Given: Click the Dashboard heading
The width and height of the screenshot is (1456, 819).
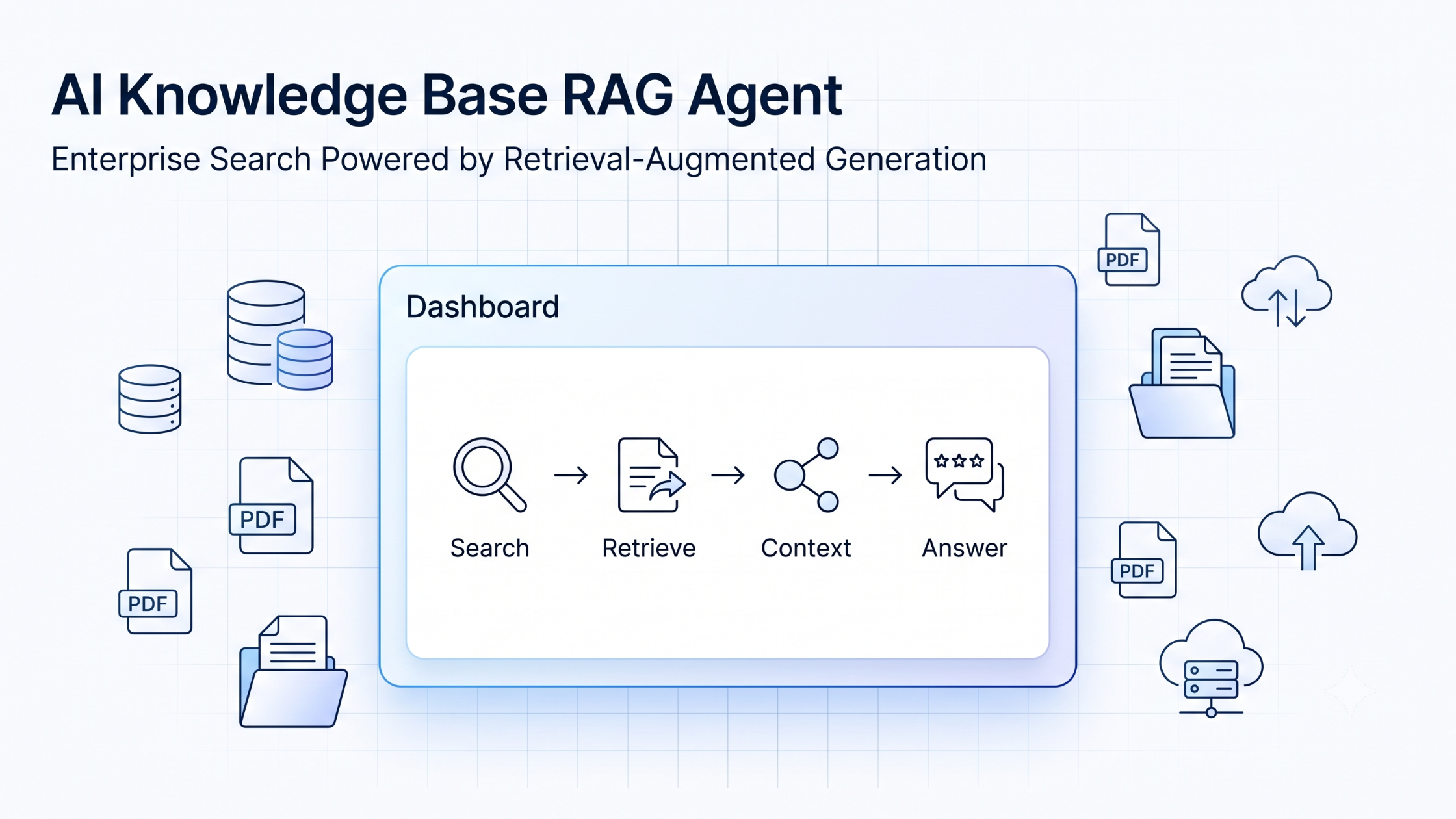Looking at the screenshot, I should pyautogui.click(x=482, y=307).
